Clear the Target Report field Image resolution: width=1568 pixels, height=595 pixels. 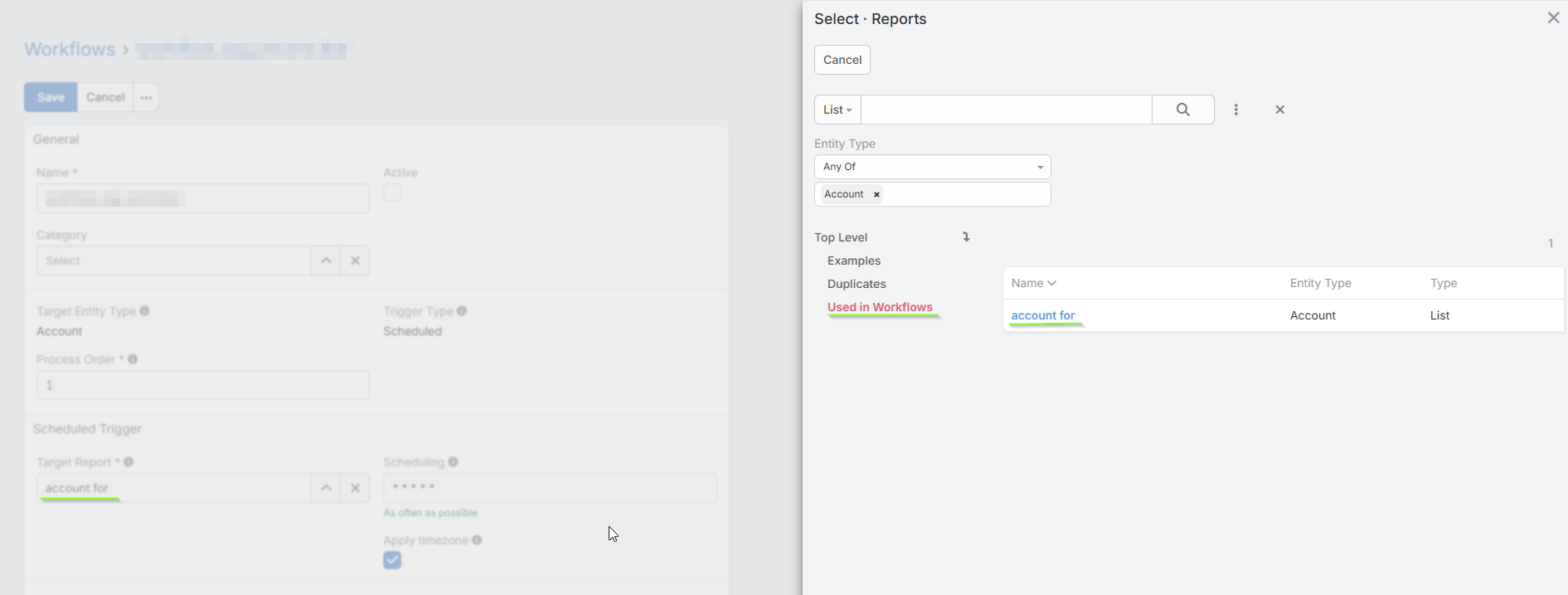coord(355,488)
